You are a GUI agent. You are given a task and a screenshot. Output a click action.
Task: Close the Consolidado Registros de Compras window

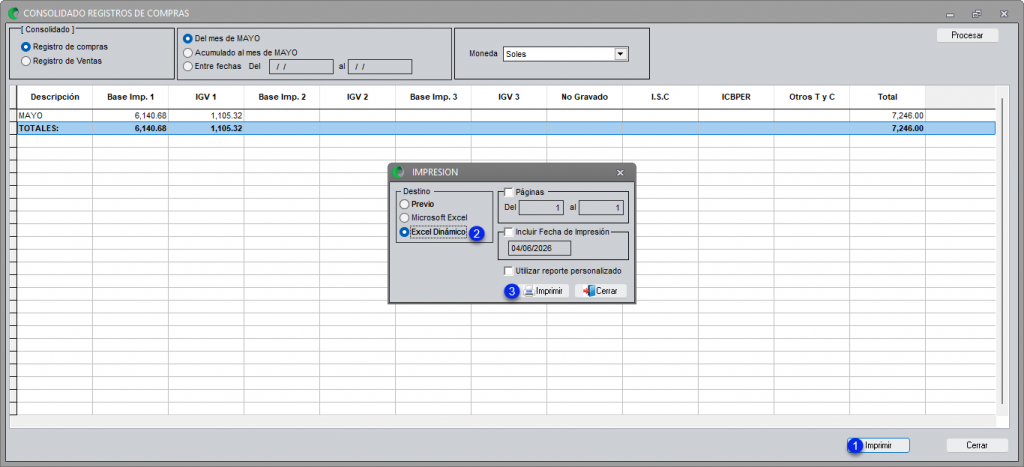pos(1004,13)
